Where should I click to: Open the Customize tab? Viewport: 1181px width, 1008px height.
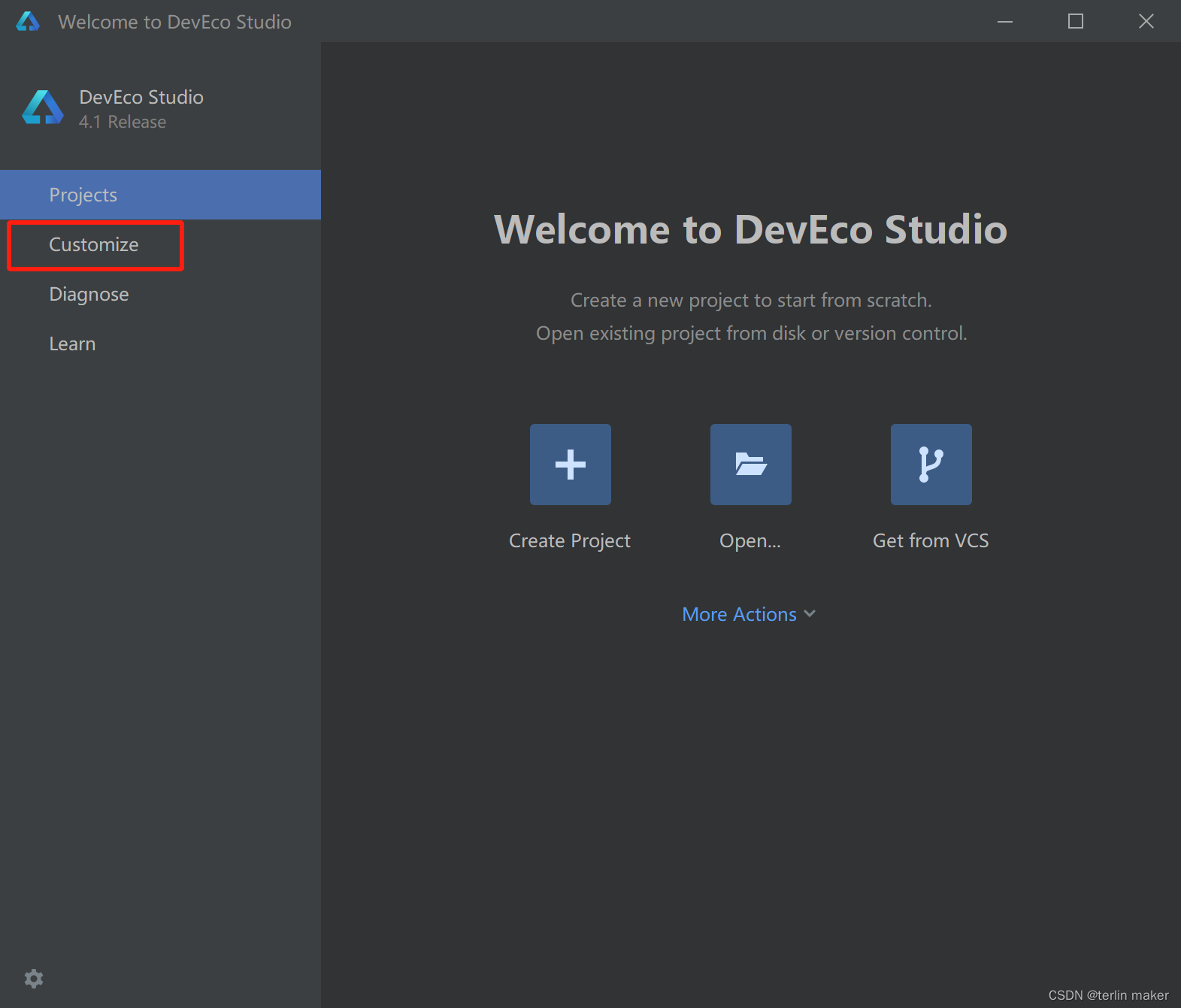click(160, 244)
